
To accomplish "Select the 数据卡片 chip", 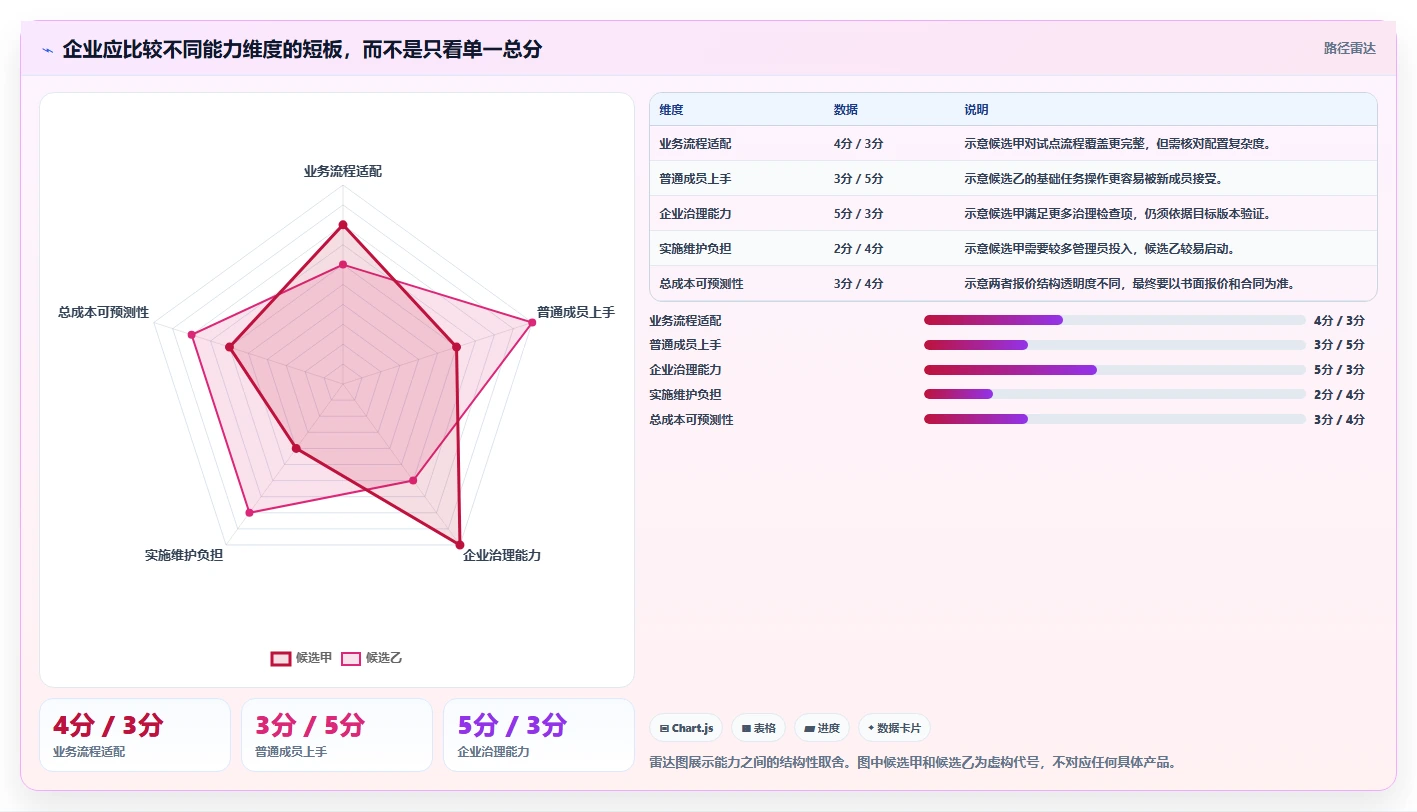I will click(x=895, y=728).
